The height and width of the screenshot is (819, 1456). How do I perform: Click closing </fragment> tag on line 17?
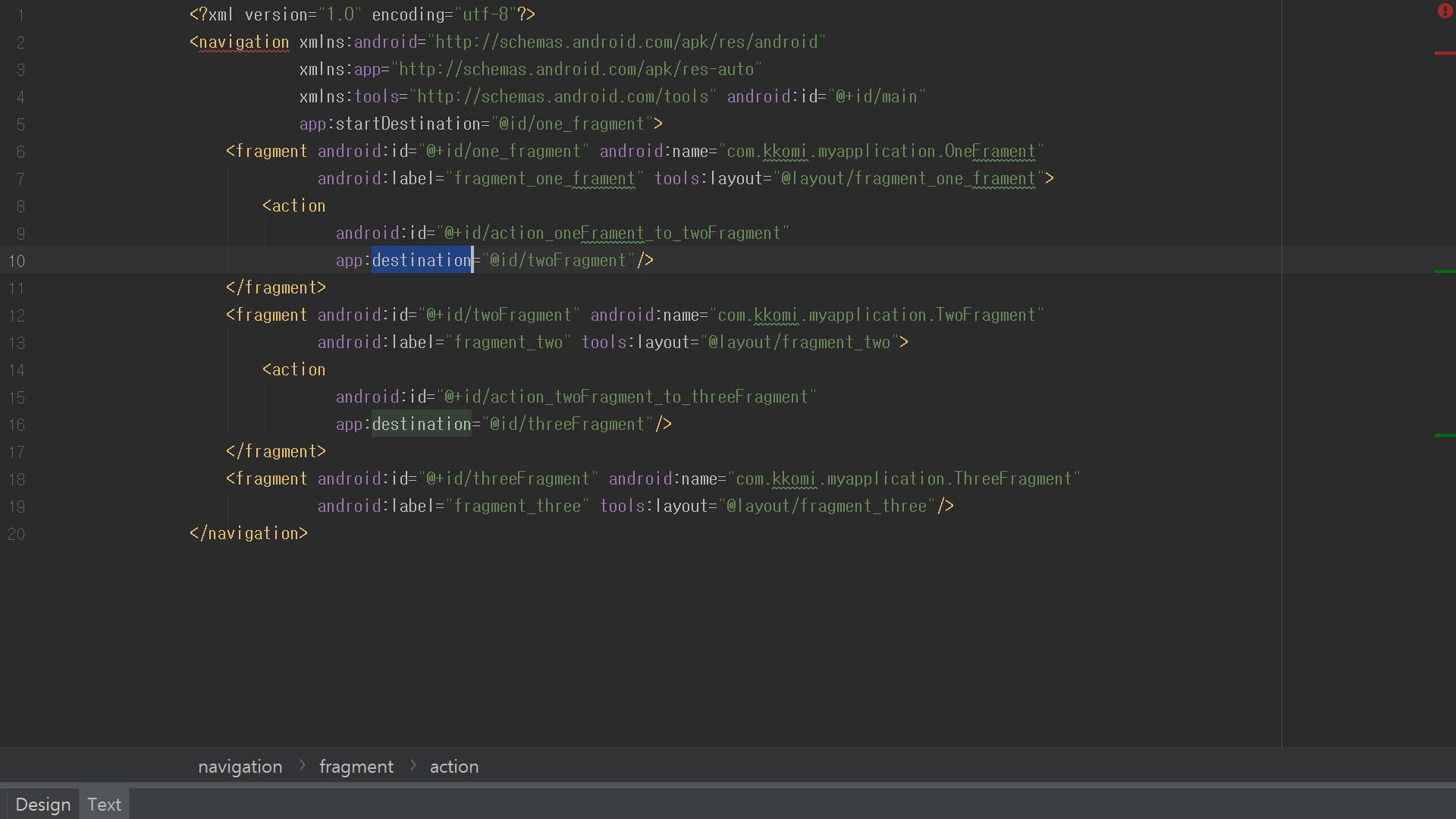(276, 451)
